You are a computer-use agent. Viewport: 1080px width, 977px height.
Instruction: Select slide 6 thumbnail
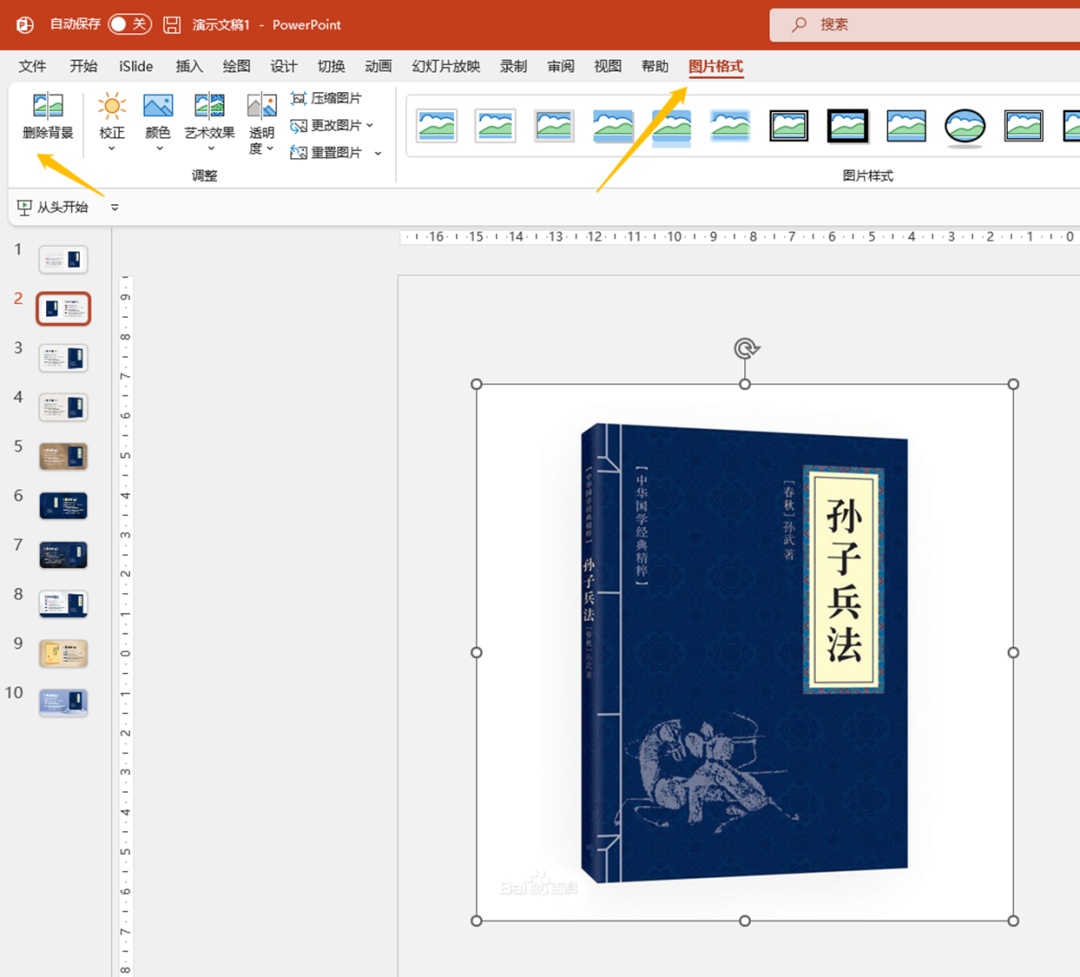click(x=63, y=506)
